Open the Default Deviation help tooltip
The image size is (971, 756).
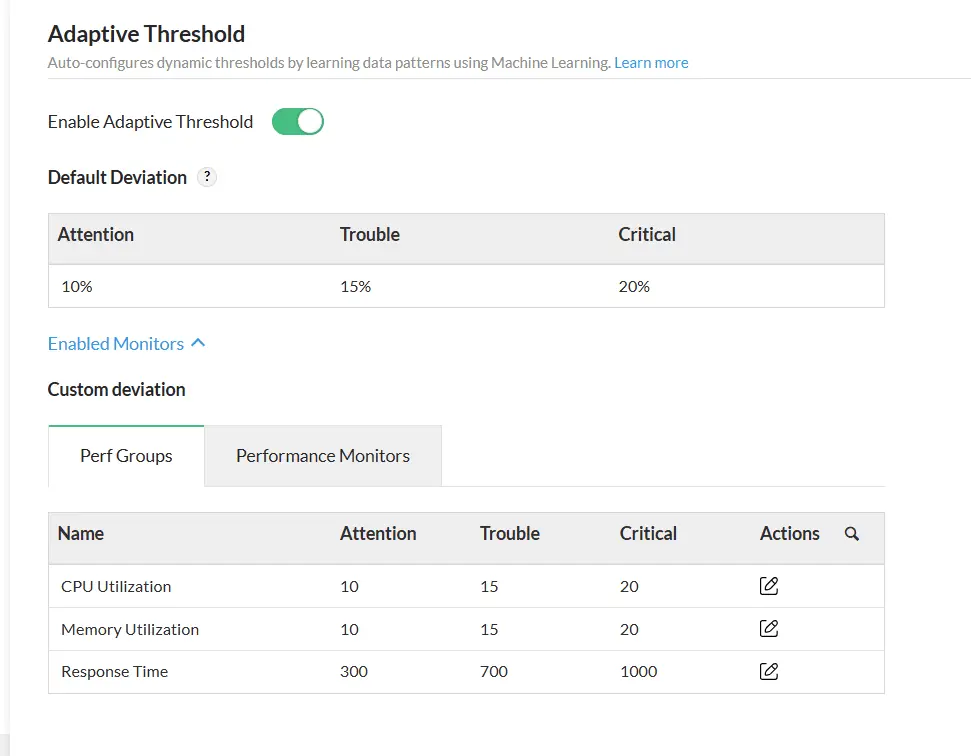pyautogui.click(x=207, y=176)
